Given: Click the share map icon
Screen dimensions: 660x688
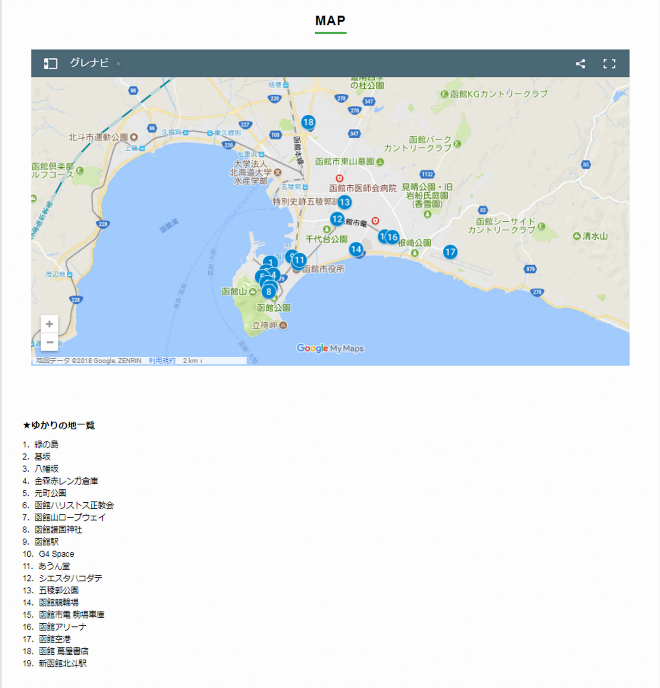Looking at the screenshot, I should pyautogui.click(x=580, y=64).
